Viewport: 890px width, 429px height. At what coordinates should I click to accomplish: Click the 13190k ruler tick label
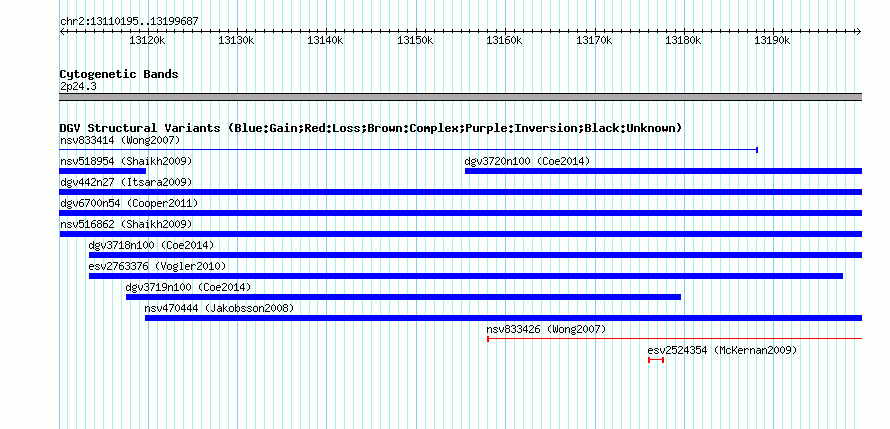coord(773,40)
